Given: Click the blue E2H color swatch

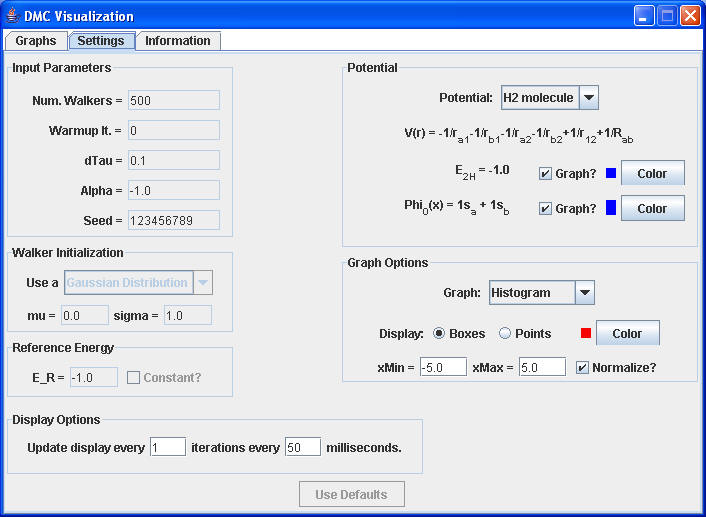Looking at the screenshot, I should click(x=611, y=173).
